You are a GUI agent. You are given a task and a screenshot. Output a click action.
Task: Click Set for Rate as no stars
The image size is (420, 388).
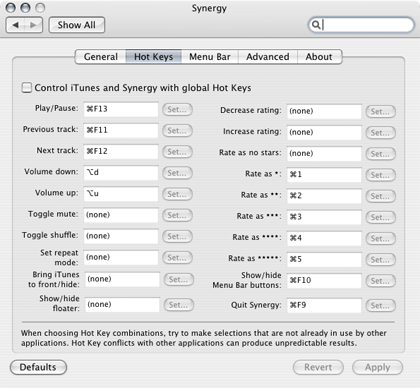[x=380, y=154]
